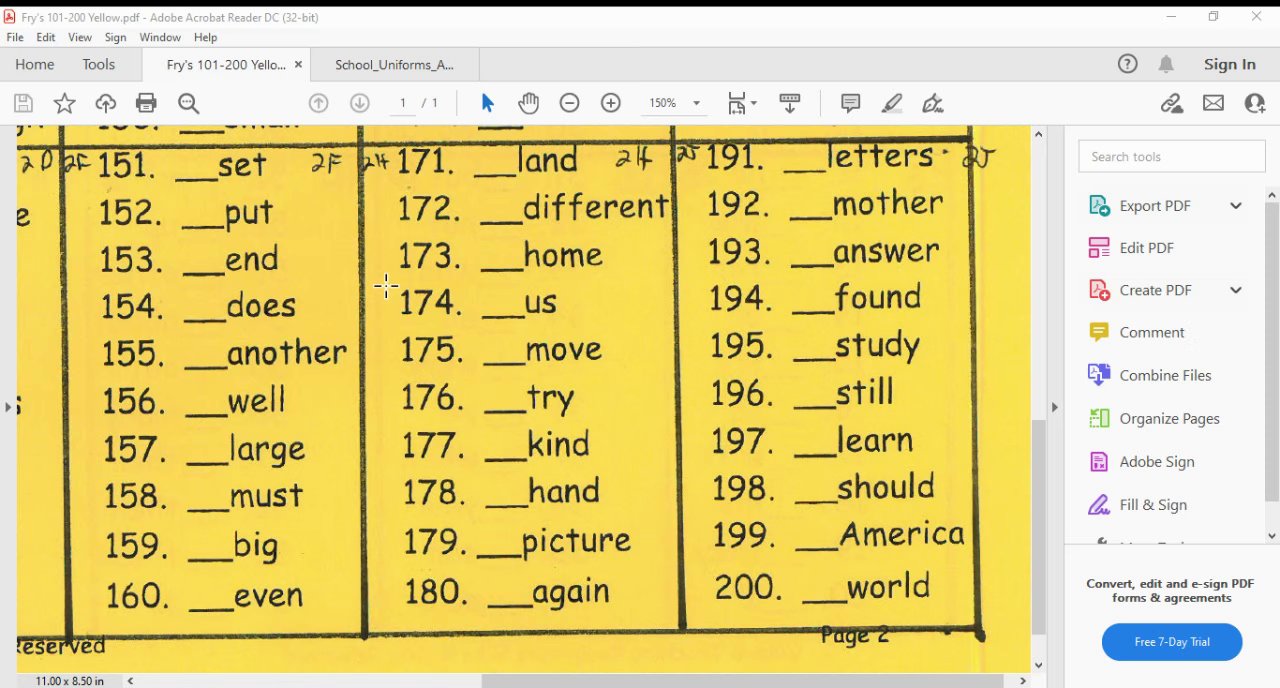Switch to the School_Uniforms_A... document tab
The height and width of the screenshot is (688, 1280).
[394, 65]
